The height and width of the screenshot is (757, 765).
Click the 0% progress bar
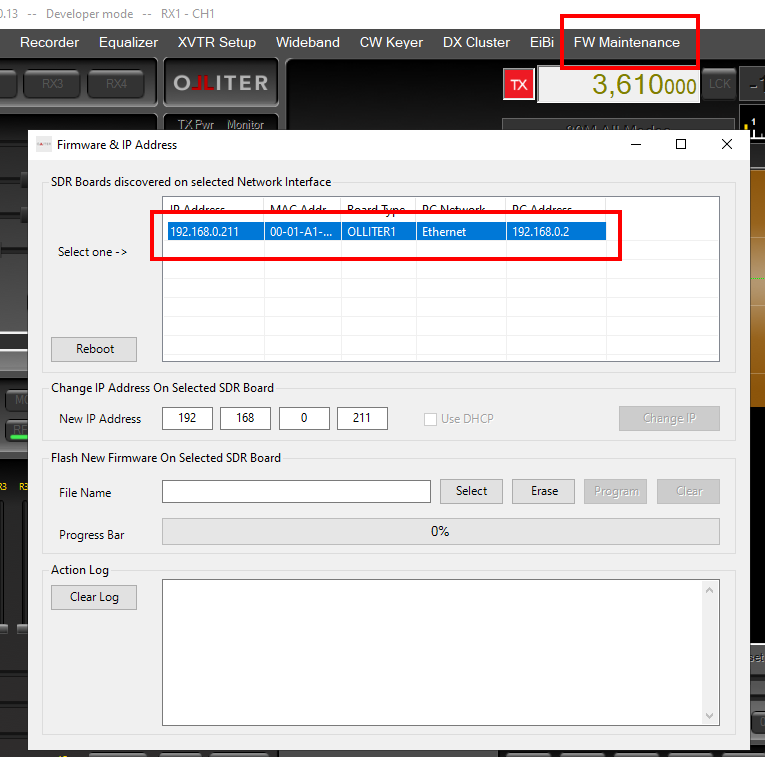441,532
